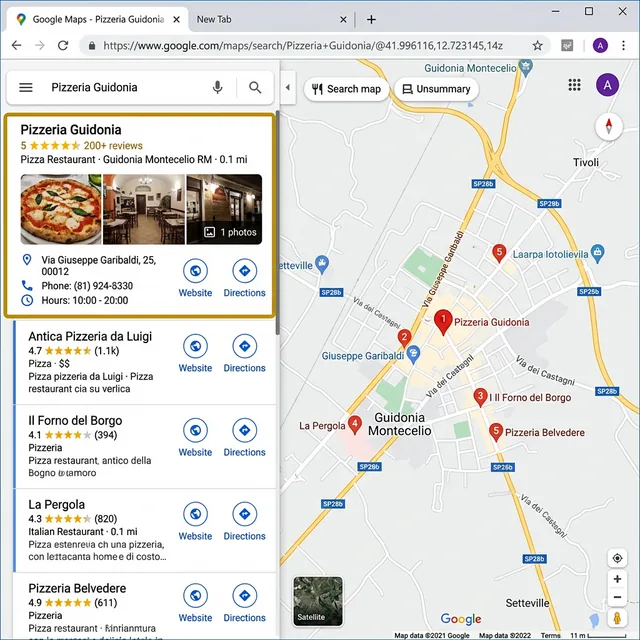Click map pin 1 Pizzeria Guidonia

[443, 322]
